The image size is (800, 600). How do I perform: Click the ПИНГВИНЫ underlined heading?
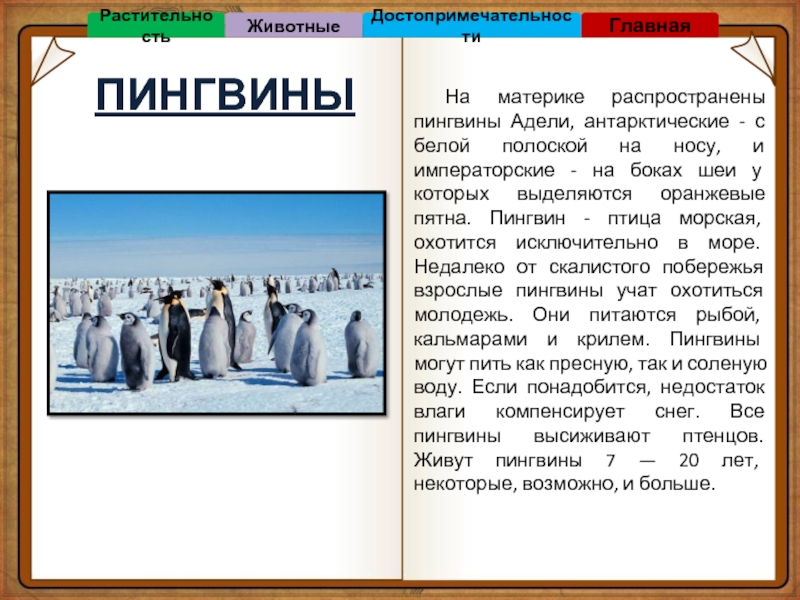[x=225, y=95]
